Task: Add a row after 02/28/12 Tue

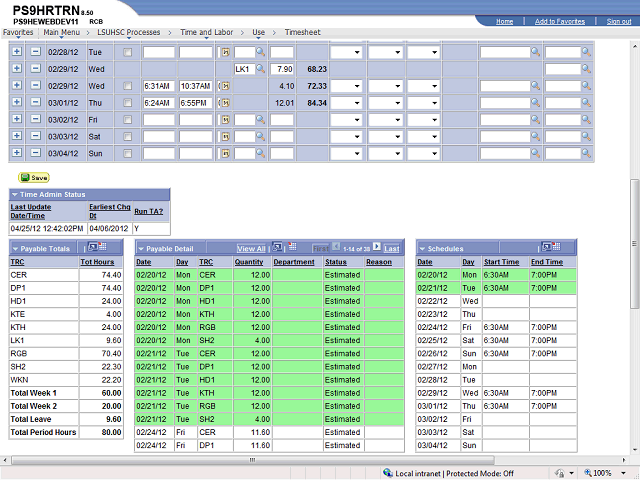Action: 17,51
